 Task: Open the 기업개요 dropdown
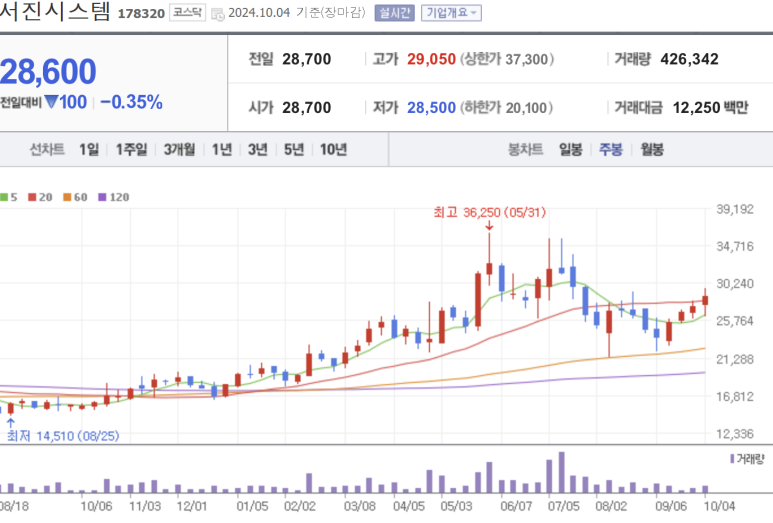click(451, 13)
